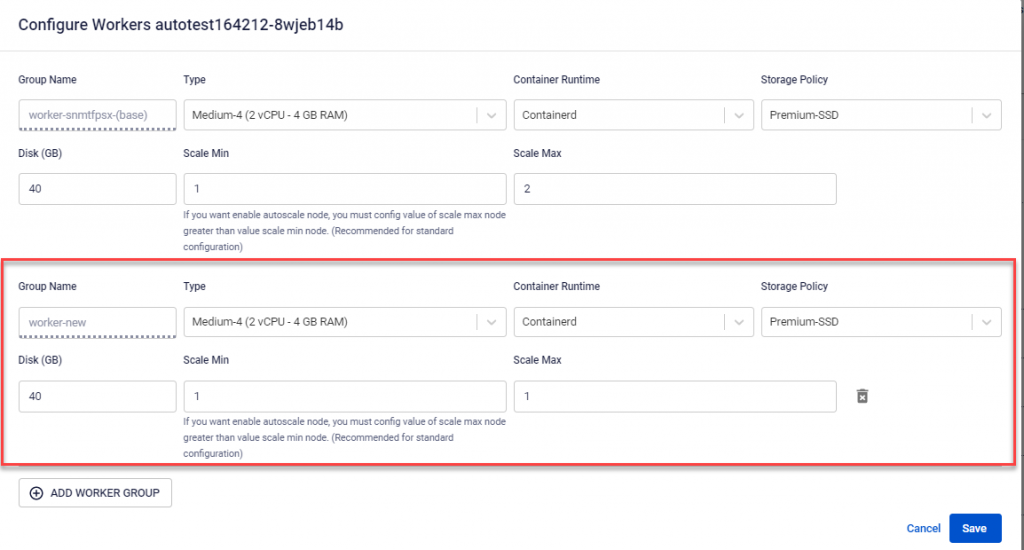Click the base worker Group Name field
The image size is (1024, 550).
[x=97, y=115]
